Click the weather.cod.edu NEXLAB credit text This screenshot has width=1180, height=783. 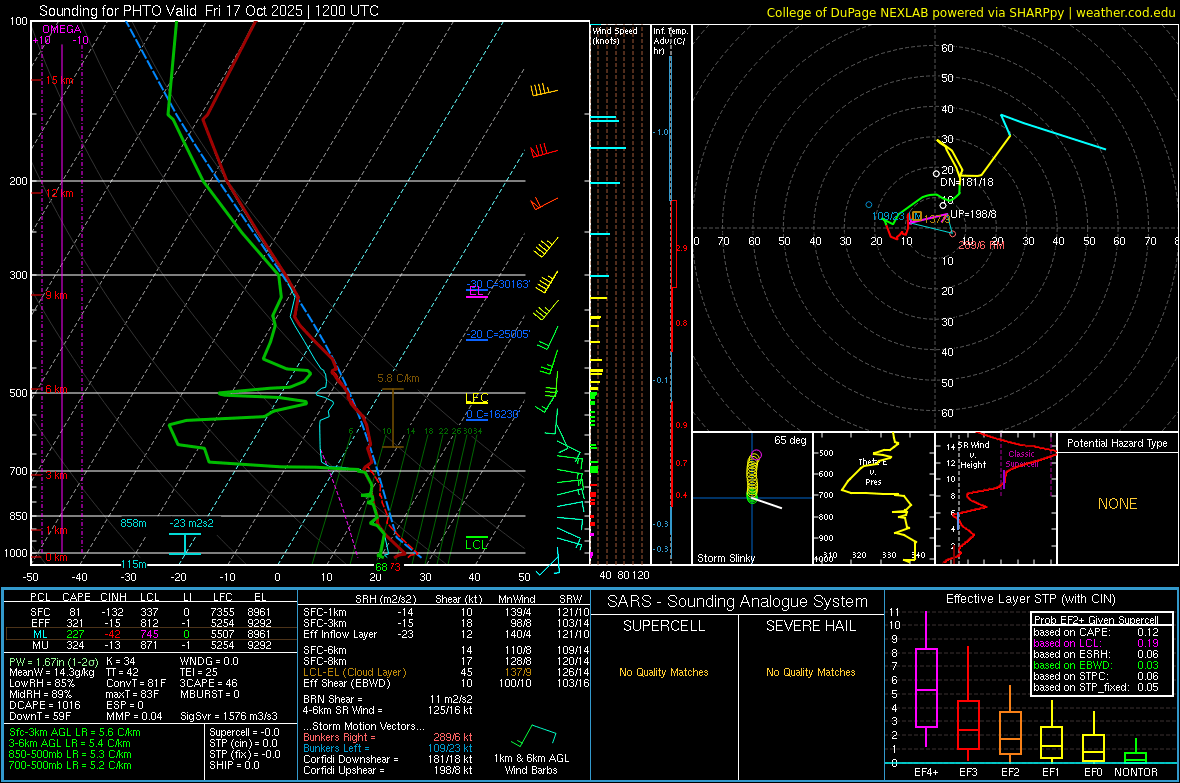click(970, 12)
